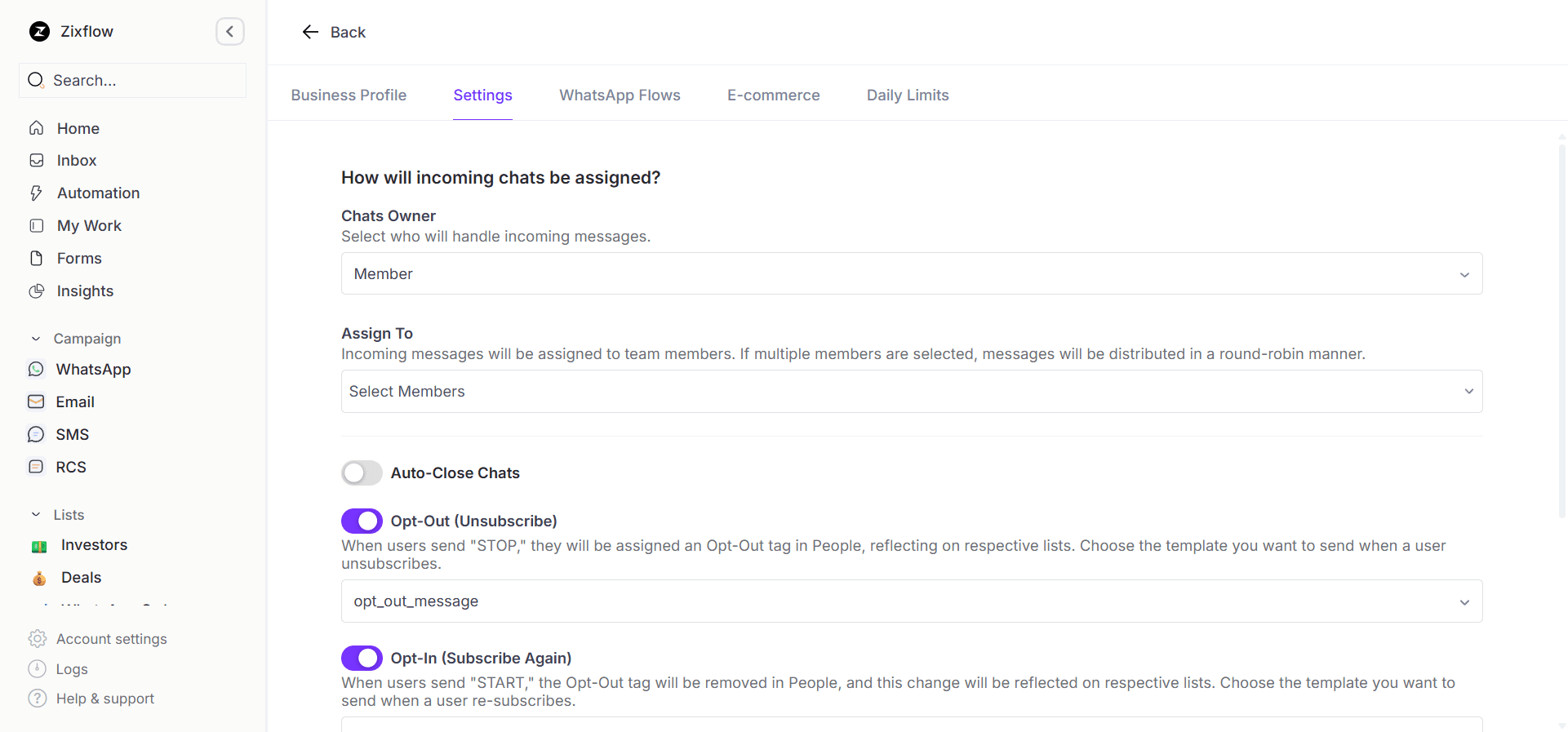This screenshot has height=732, width=1568.
Task: Go back using the Back link
Action: coord(348,32)
